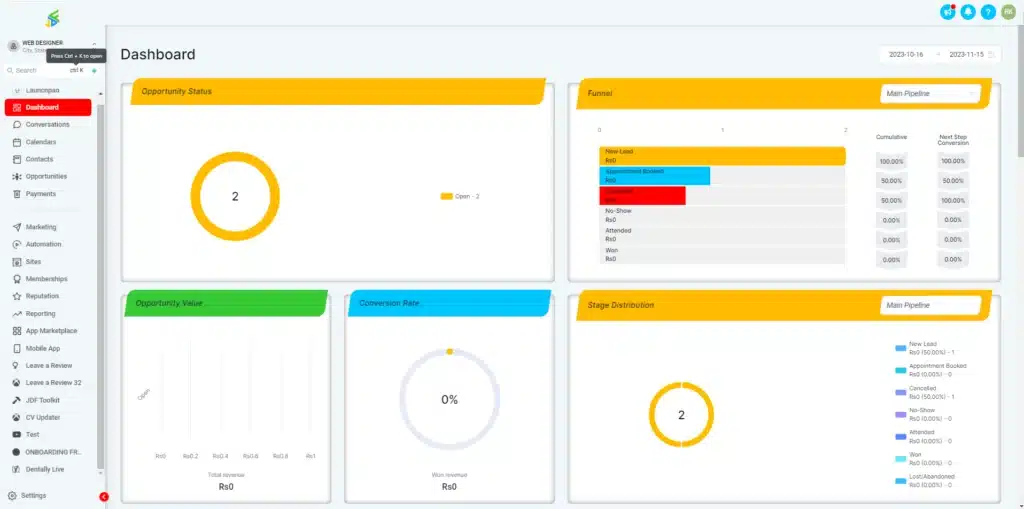Click the Payments icon in sidebar
Viewport: 1024px width, 509px height.
tap(17, 194)
